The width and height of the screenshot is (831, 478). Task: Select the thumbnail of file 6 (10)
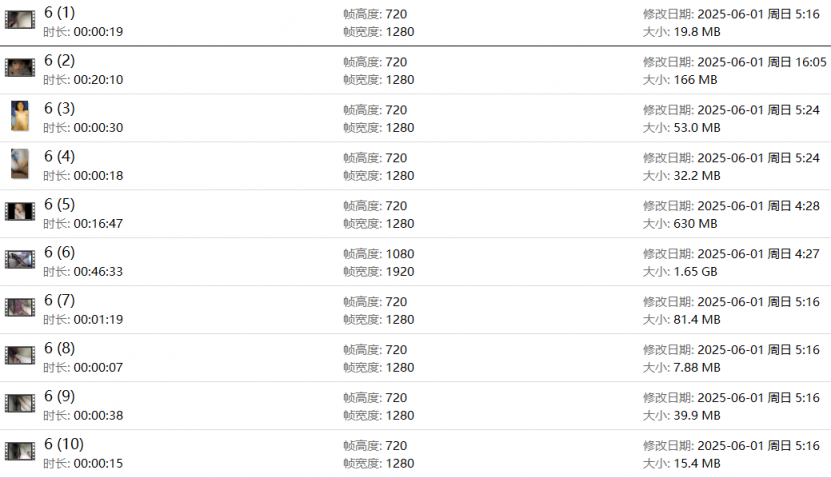point(20,452)
